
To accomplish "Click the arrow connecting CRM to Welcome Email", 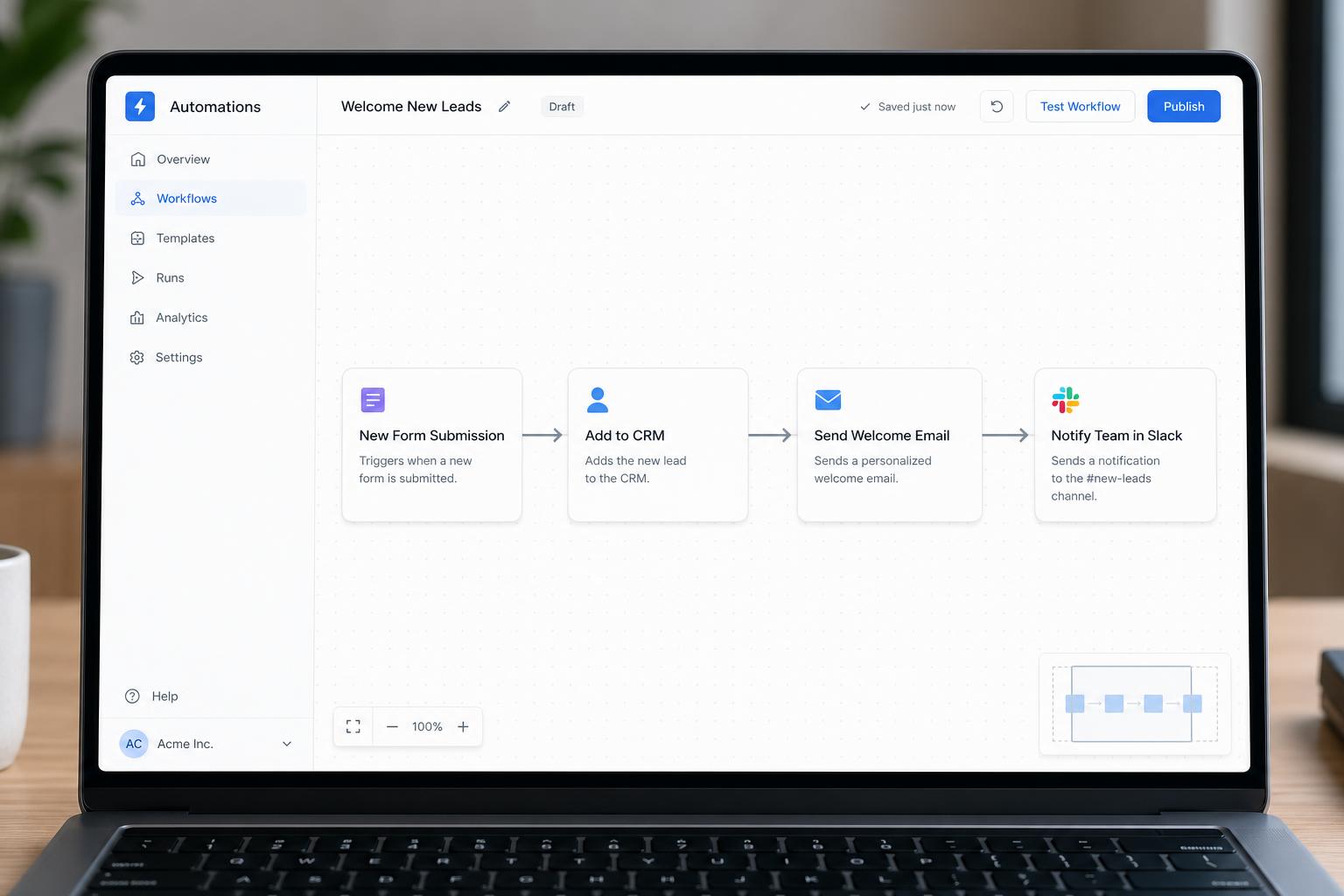I will 771,435.
